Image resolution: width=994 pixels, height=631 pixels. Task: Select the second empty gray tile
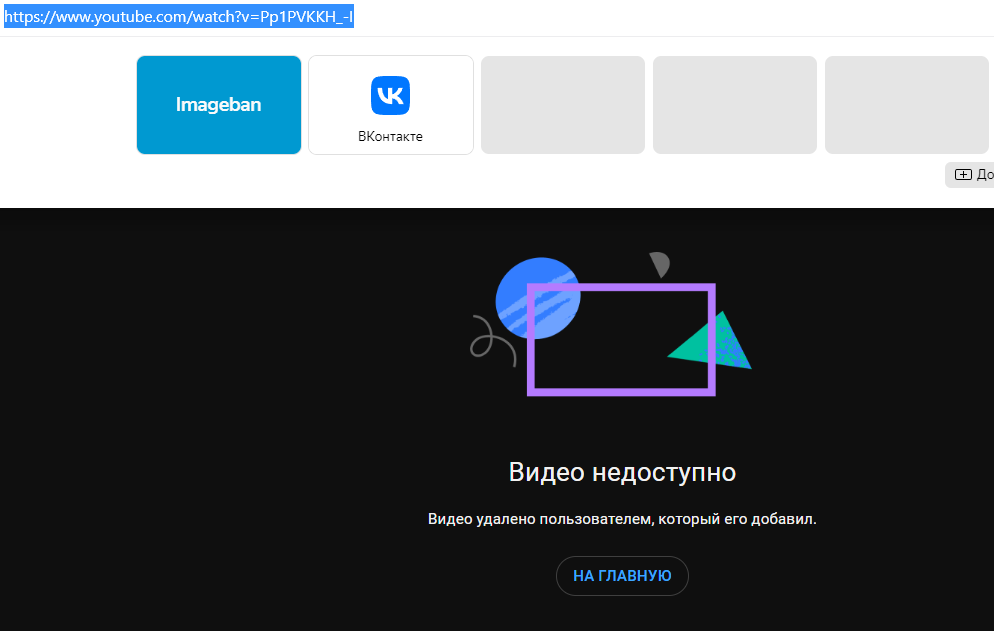pos(734,105)
